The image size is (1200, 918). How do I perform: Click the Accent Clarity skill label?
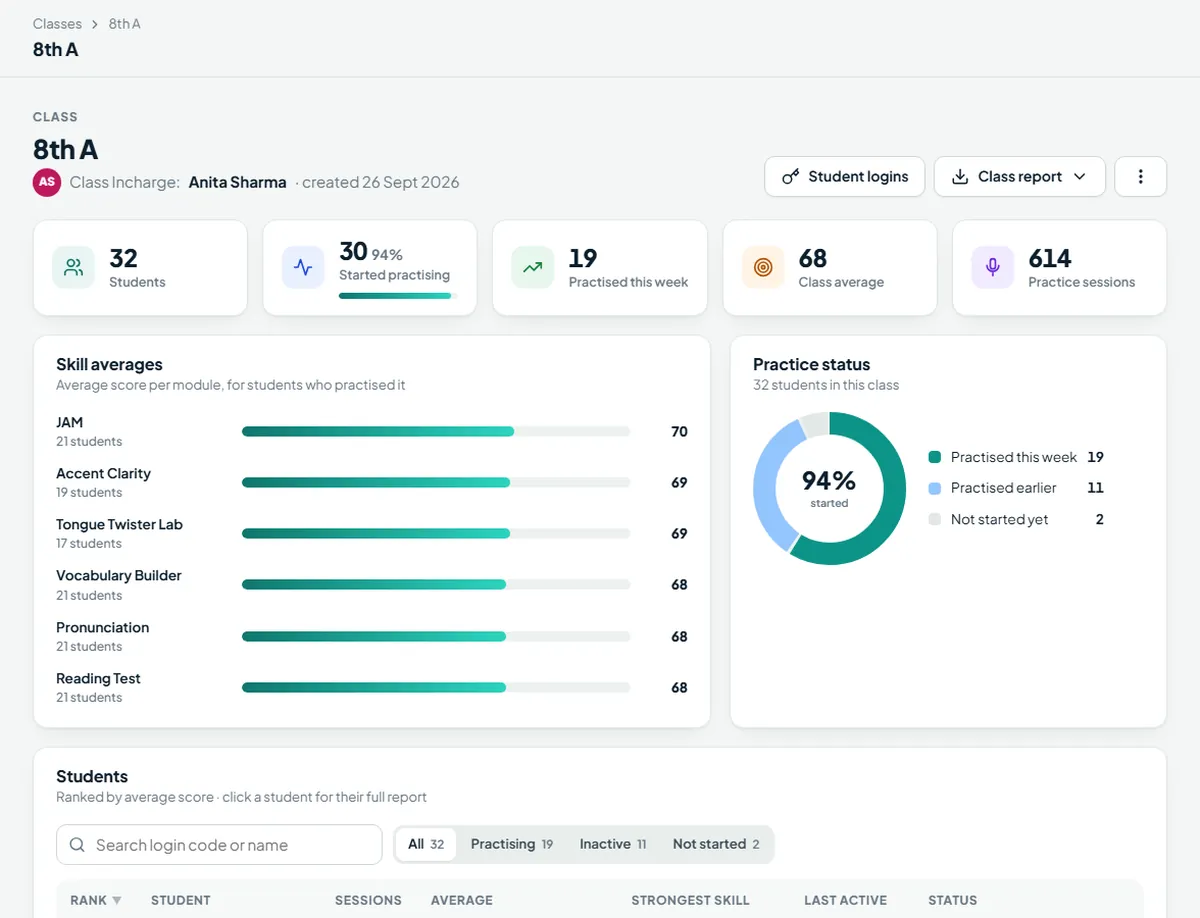(103, 474)
